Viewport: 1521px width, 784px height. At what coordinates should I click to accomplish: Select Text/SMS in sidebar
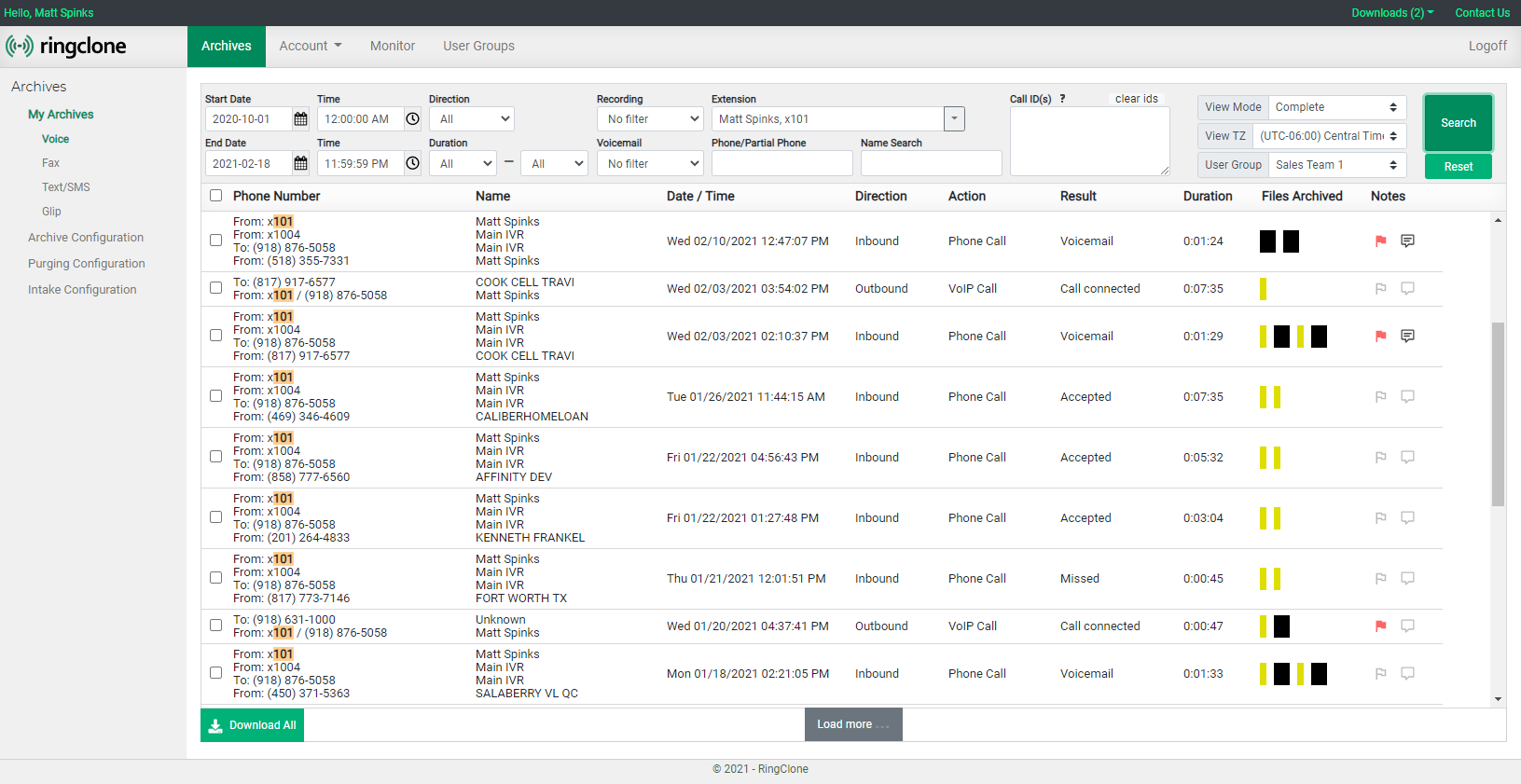[66, 187]
